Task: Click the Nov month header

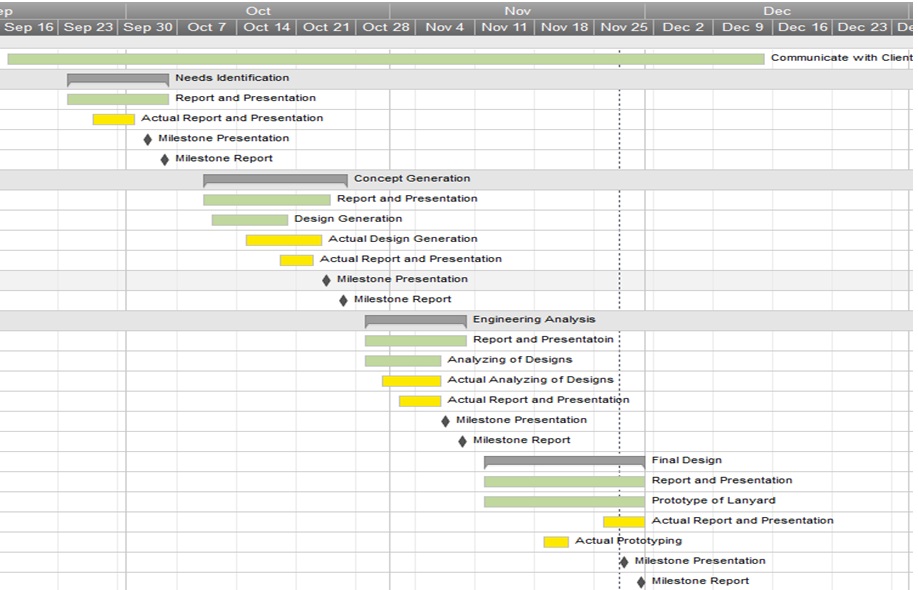Action: (517, 10)
